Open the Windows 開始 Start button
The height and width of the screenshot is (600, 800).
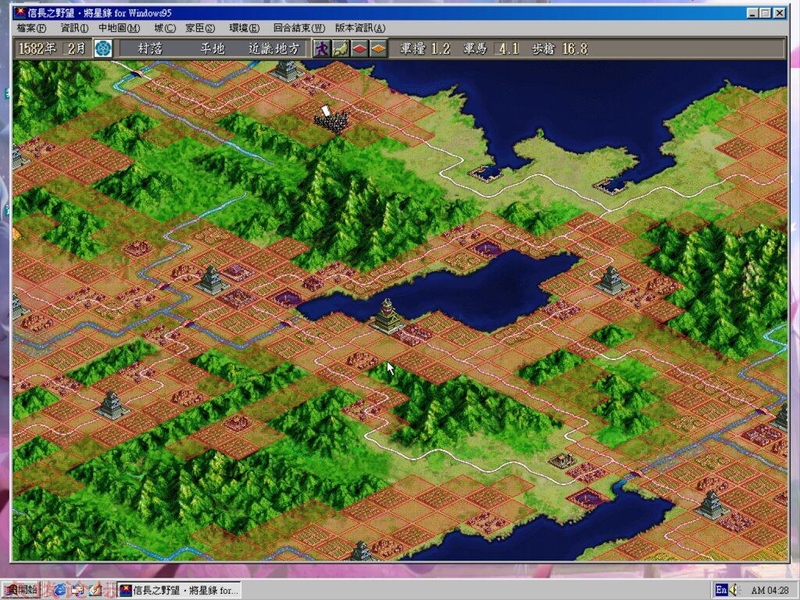(21, 590)
